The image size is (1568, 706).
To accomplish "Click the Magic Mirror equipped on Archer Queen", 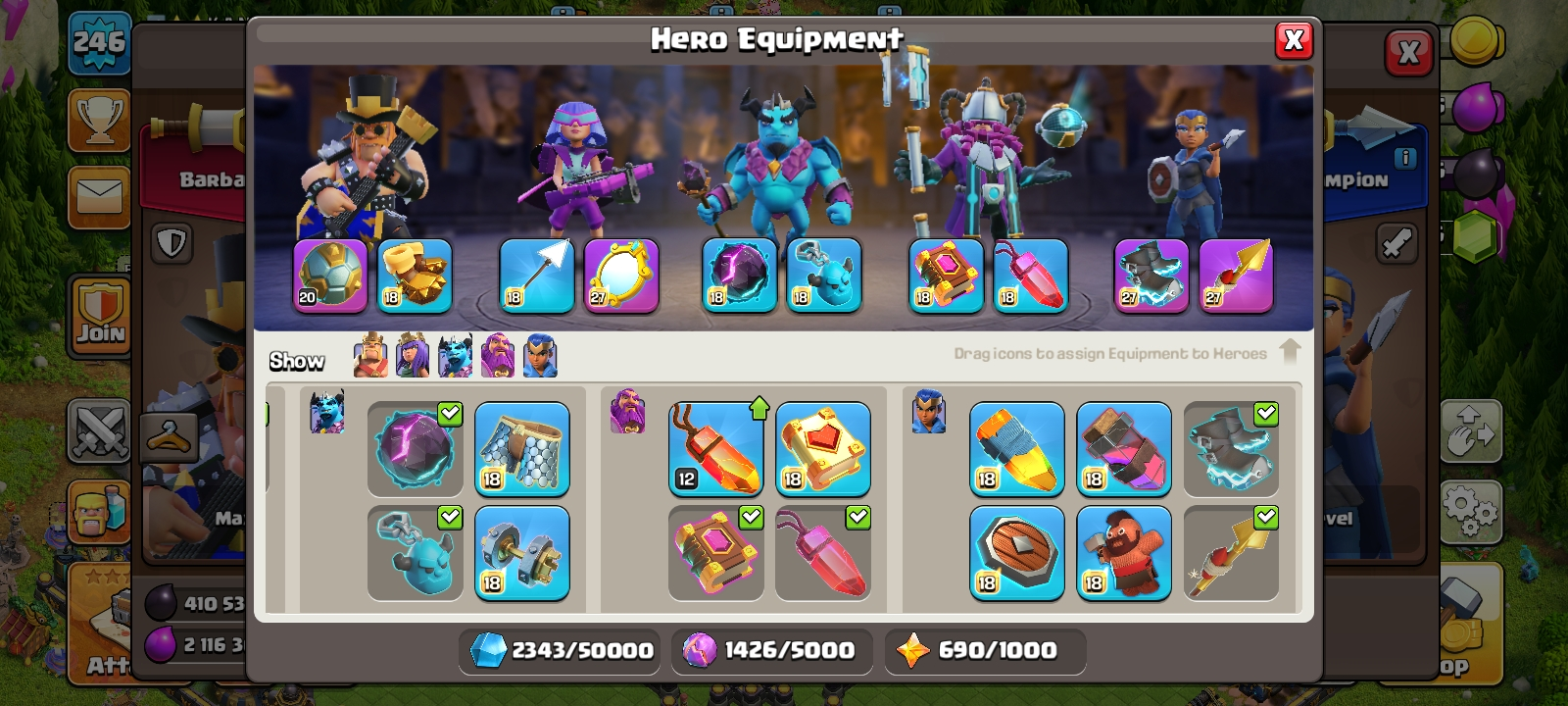I will (x=621, y=276).
